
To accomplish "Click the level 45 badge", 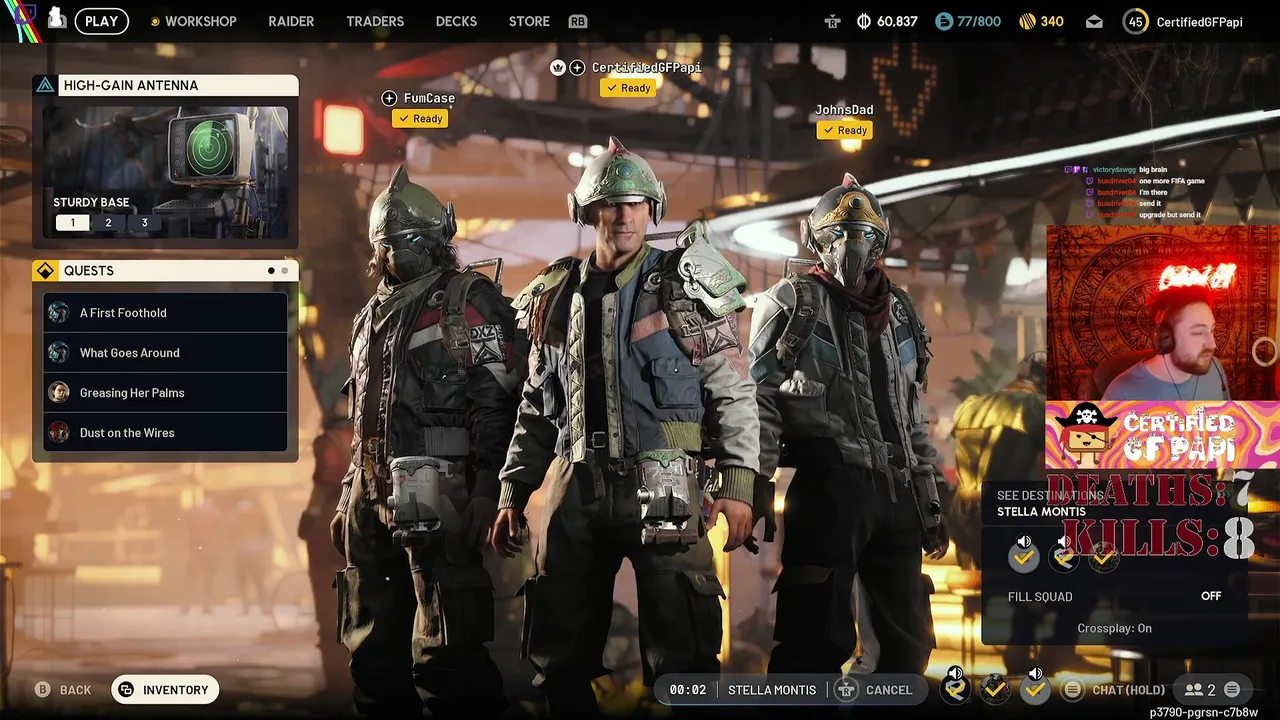I will (1135, 21).
